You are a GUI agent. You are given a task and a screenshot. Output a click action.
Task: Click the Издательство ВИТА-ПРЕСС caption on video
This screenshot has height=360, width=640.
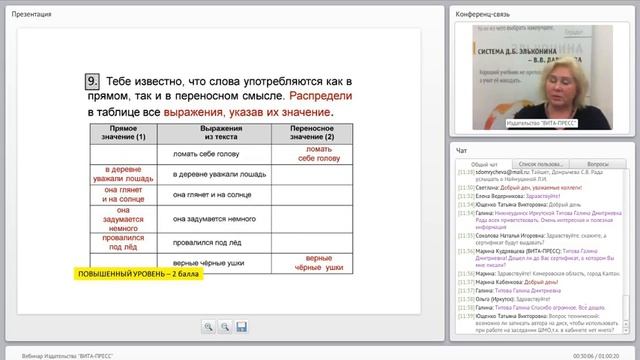click(542, 123)
